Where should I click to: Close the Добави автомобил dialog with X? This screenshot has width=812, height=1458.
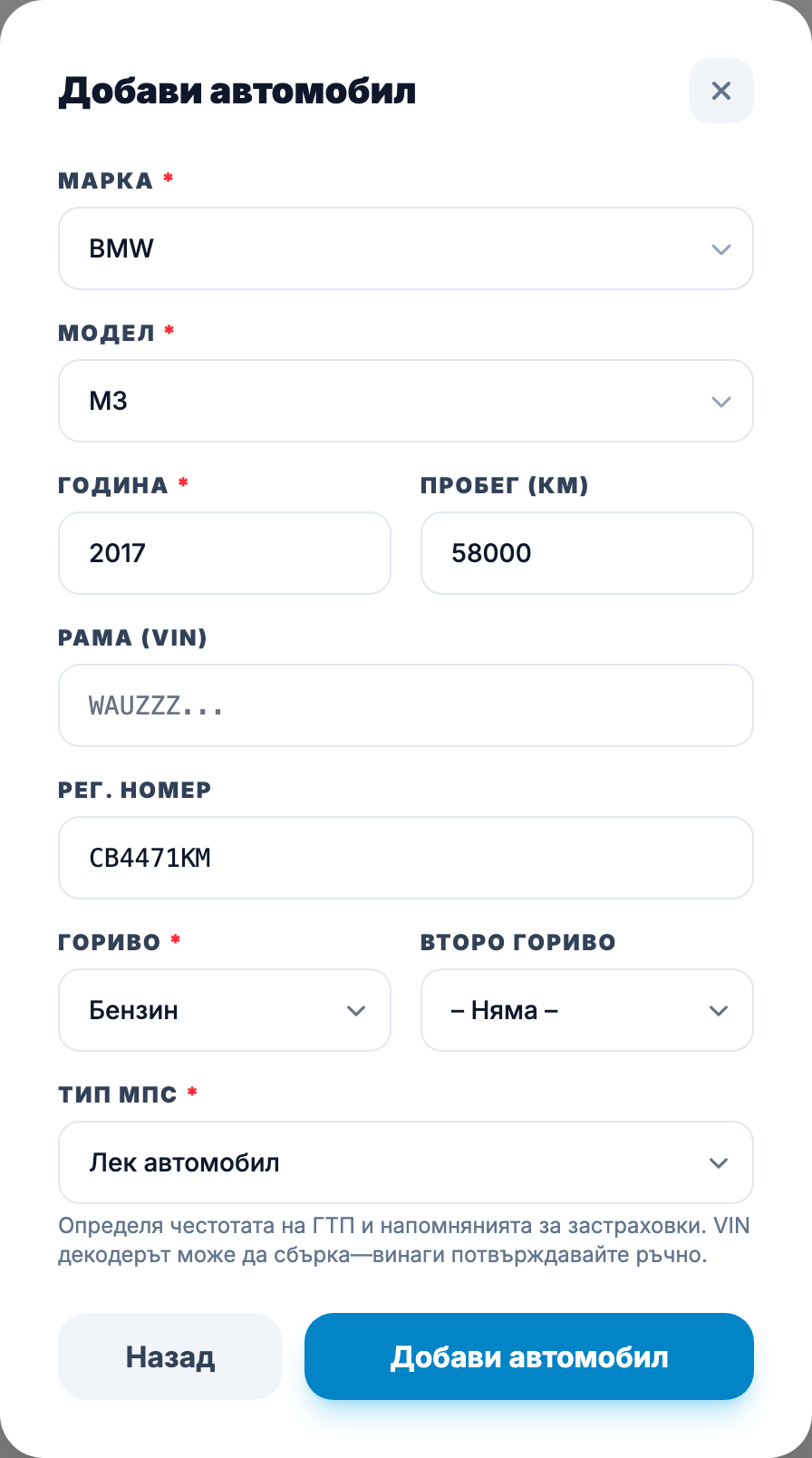click(x=721, y=91)
